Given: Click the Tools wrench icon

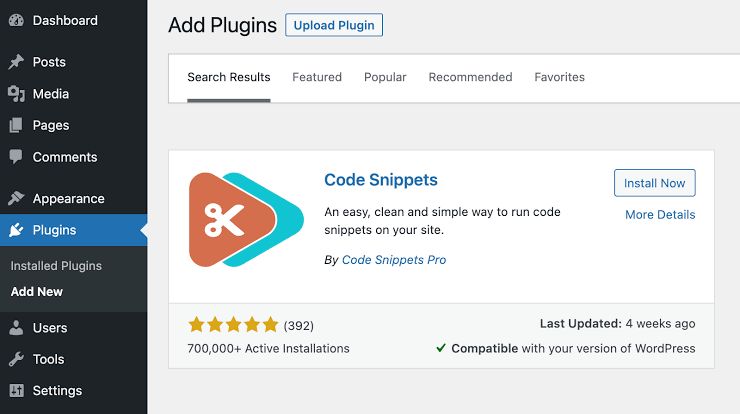Looking at the screenshot, I should (x=16, y=359).
